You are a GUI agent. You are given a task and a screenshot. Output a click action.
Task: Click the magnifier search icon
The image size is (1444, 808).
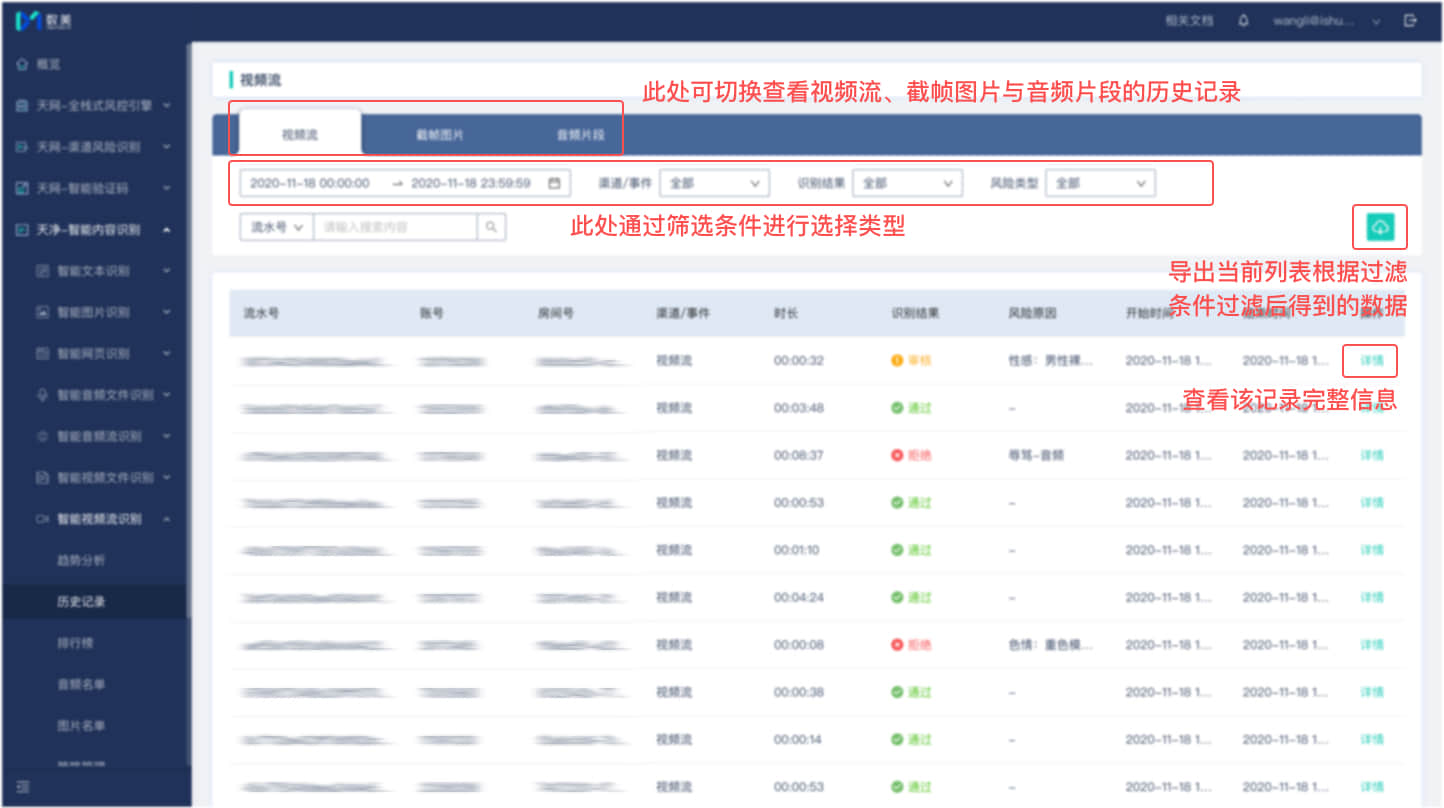(x=491, y=227)
